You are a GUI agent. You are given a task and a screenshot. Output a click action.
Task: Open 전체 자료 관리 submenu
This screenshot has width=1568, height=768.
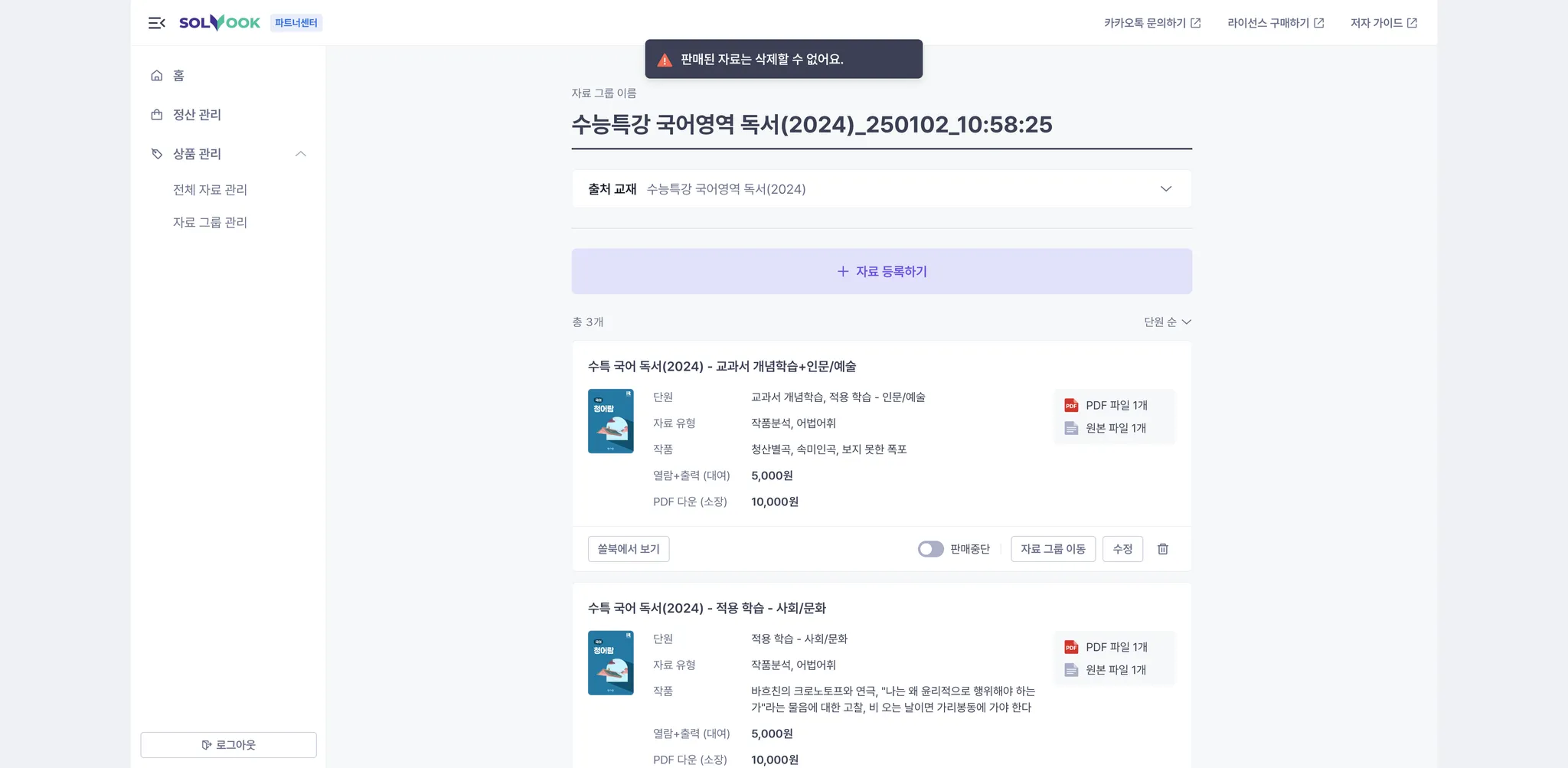pyautogui.click(x=210, y=189)
